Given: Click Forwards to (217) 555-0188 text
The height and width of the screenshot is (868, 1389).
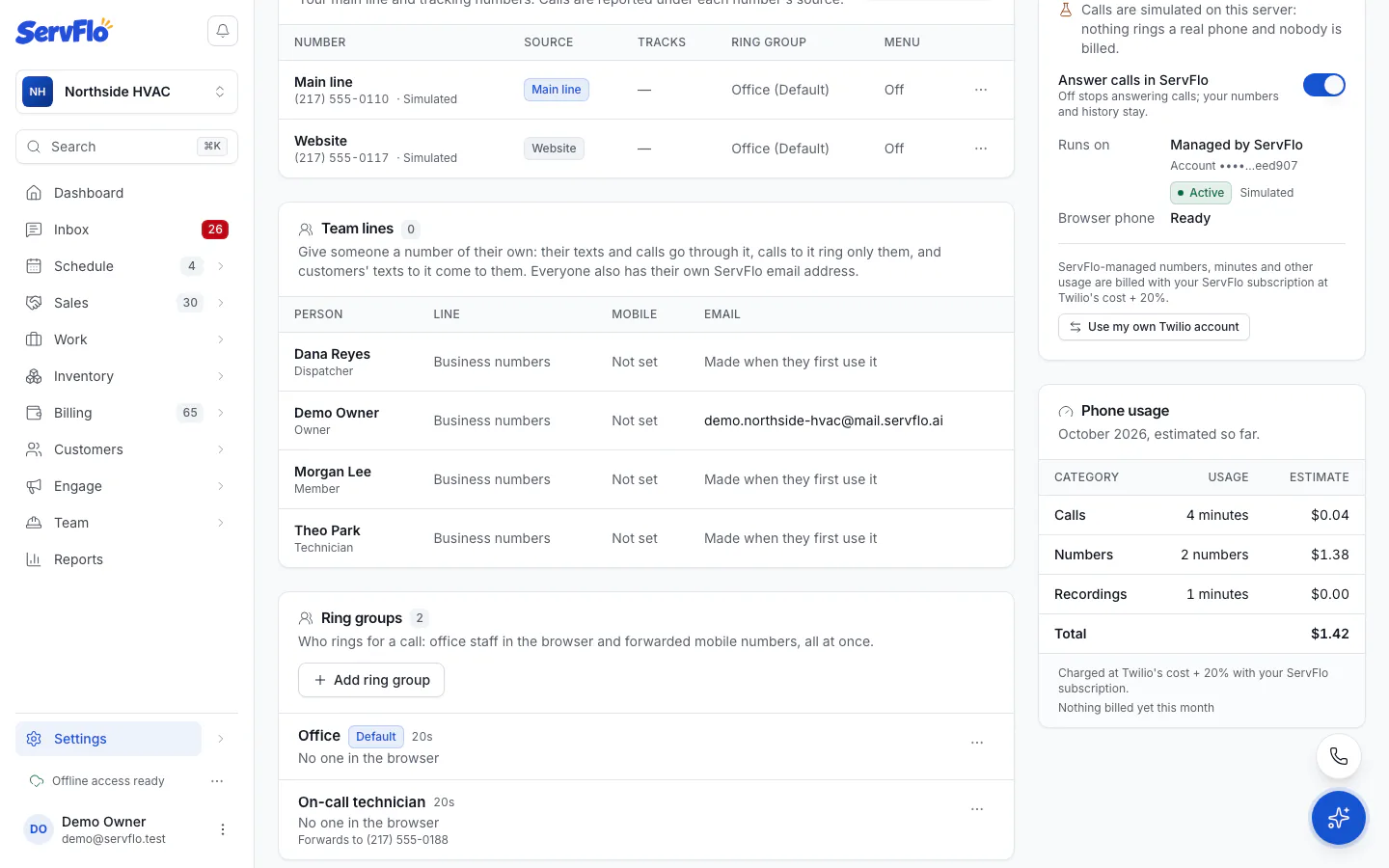Looking at the screenshot, I should (373, 840).
